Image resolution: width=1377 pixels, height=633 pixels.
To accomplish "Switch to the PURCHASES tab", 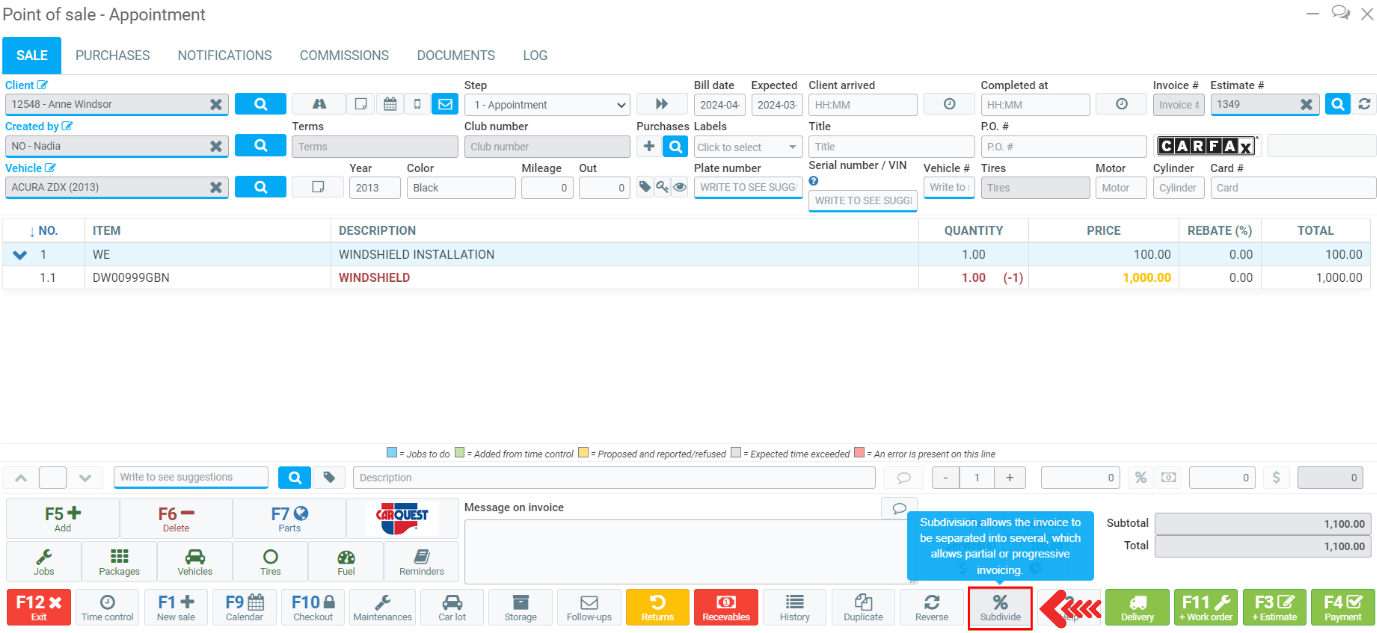I will click(x=112, y=56).
